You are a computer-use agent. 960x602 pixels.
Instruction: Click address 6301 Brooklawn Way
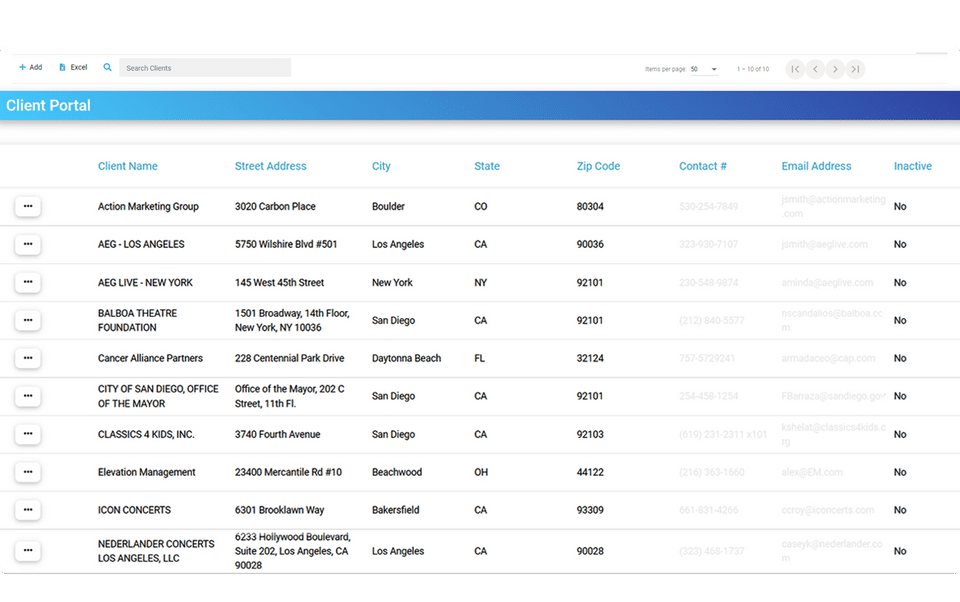click(x=279, y=510)
